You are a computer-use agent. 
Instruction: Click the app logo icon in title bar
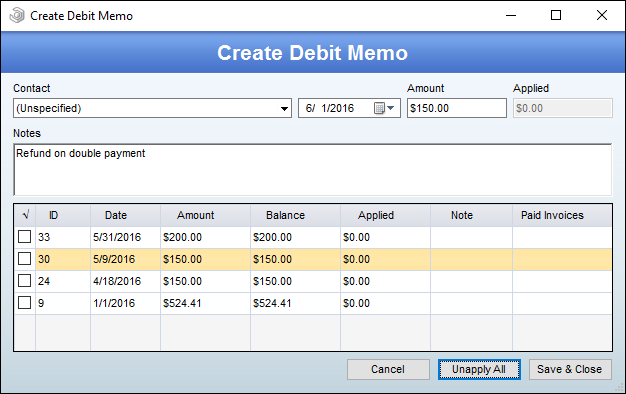point(17,16)
